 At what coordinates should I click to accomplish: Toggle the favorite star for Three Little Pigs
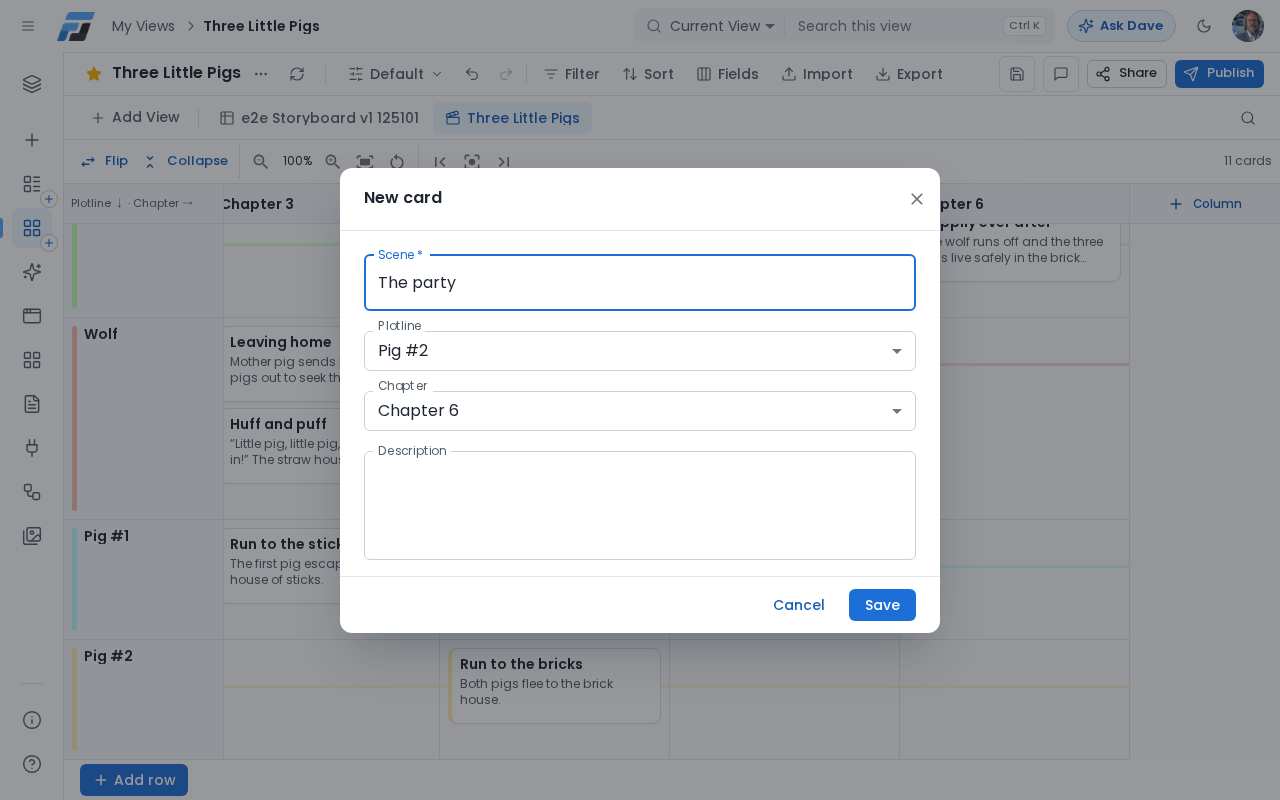[94, 73]
